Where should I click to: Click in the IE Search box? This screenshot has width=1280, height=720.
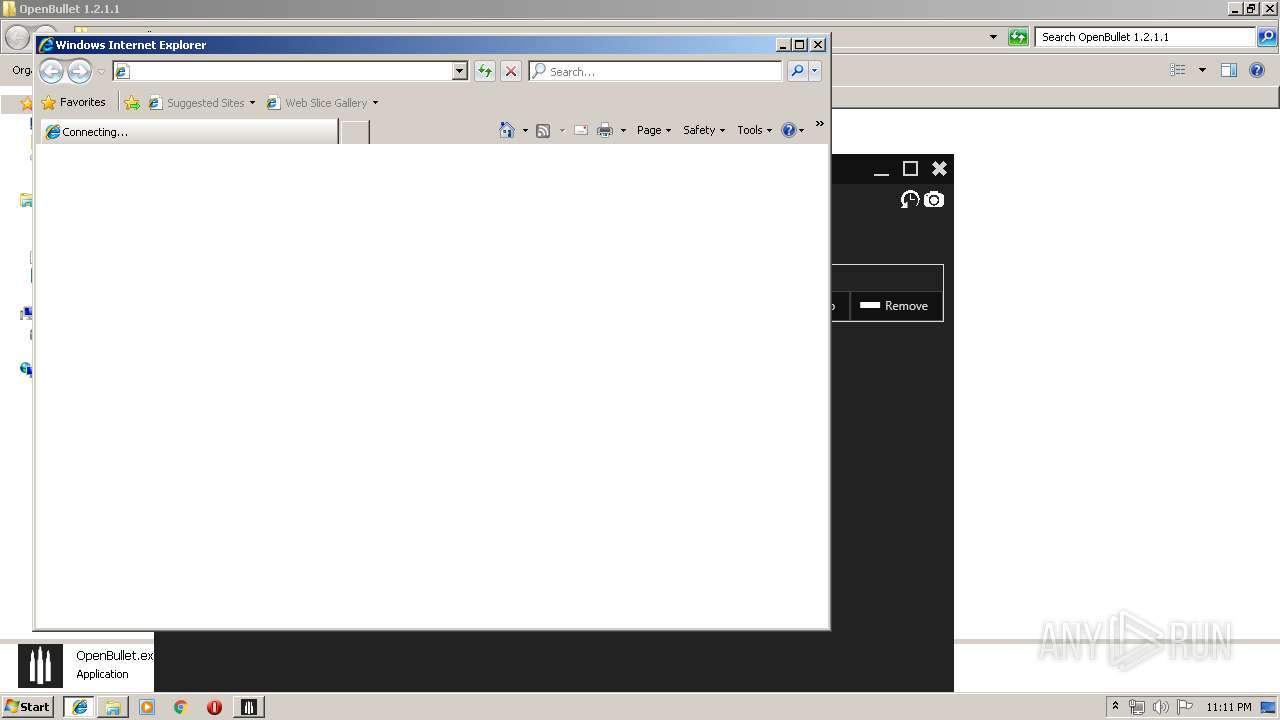coord(655,71)
